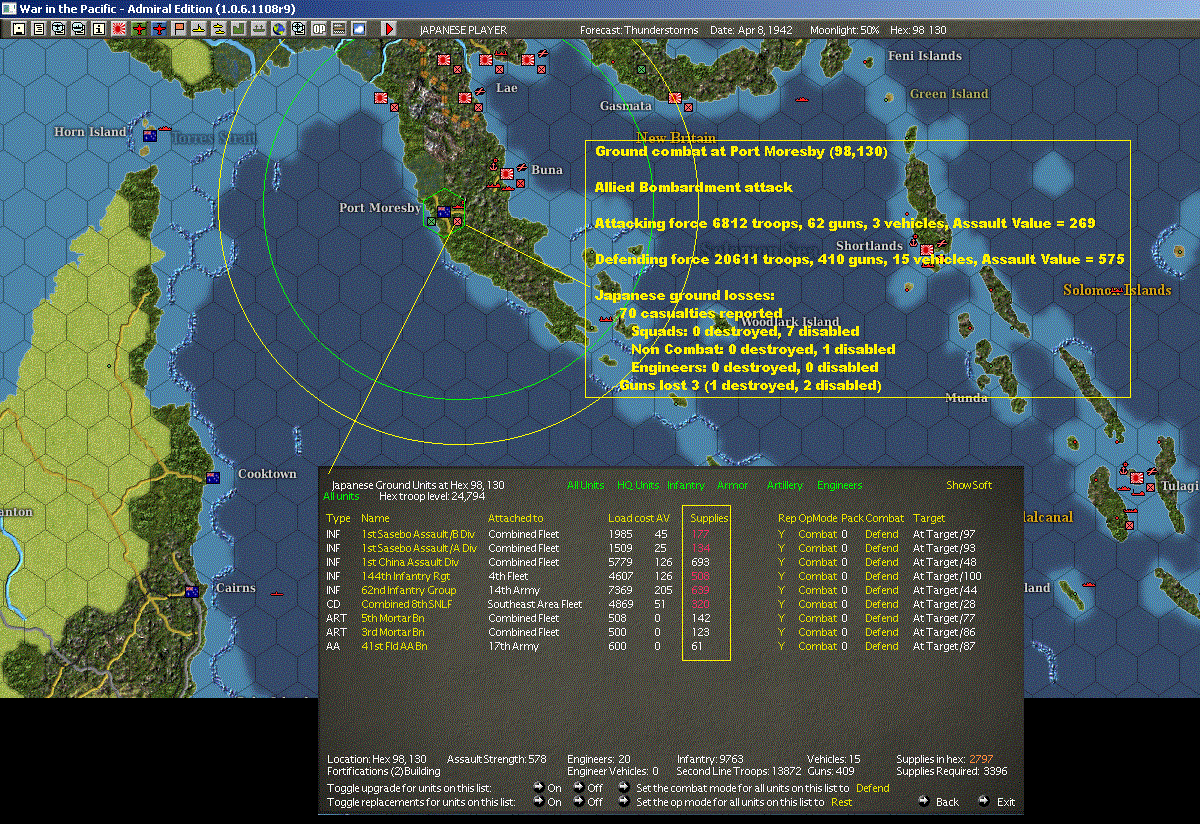The width and height of the screenshot is (1200, 824).
Task: Filter list by Artillery
Action: [785, 485]
